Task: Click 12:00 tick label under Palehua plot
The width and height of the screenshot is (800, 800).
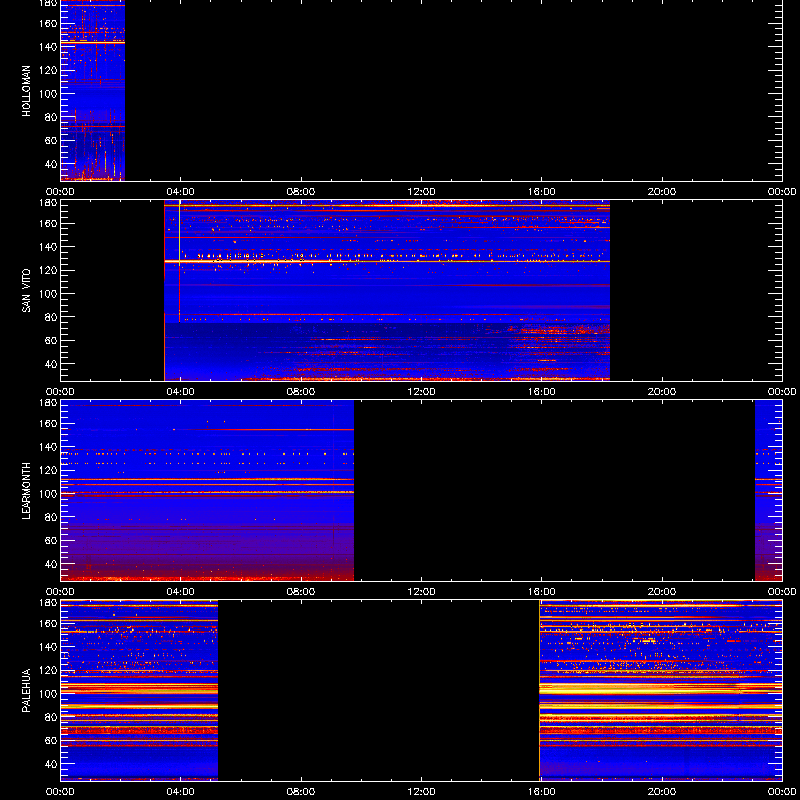Action: pos(421,792)
